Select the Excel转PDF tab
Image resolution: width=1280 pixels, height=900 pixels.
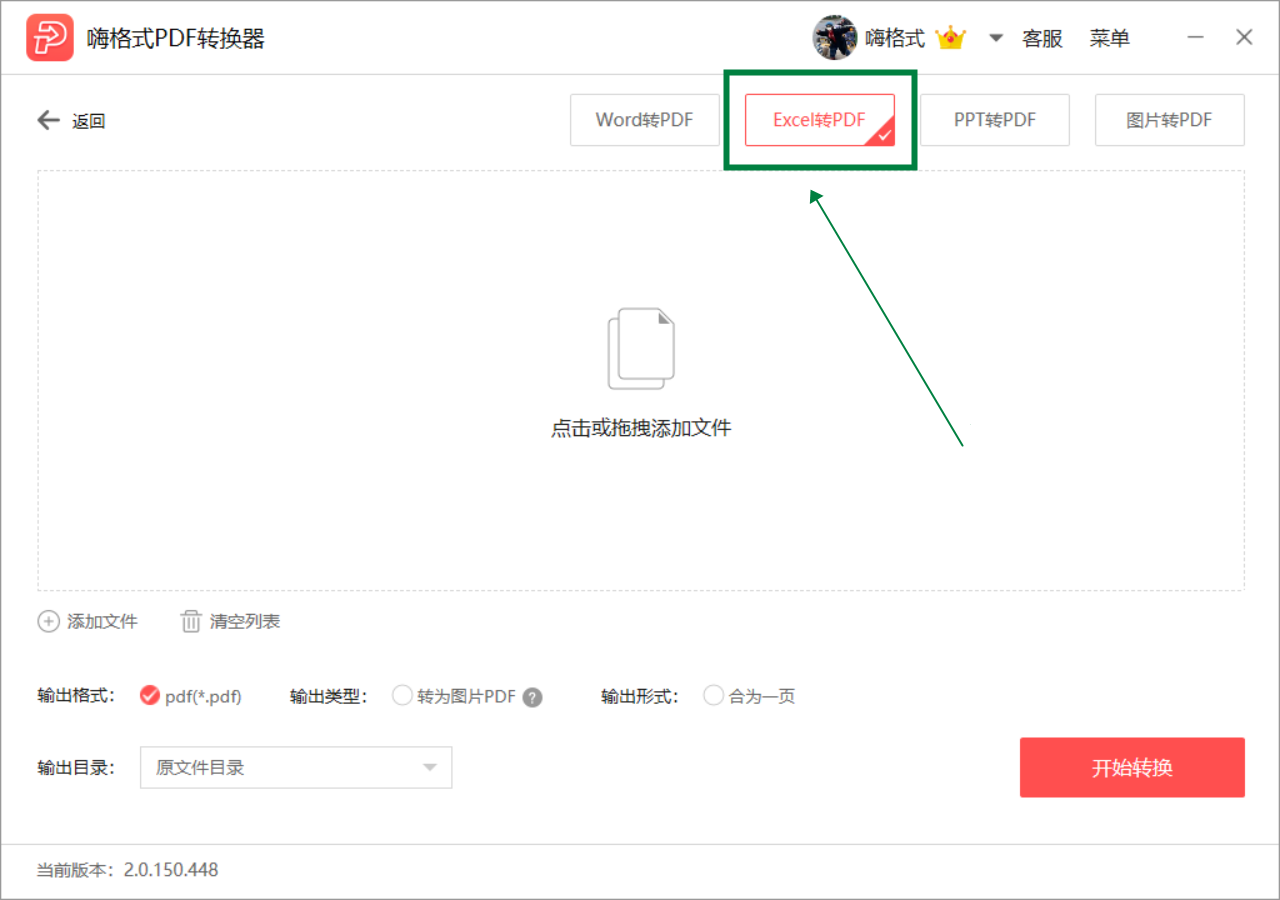tap(820, 120)
